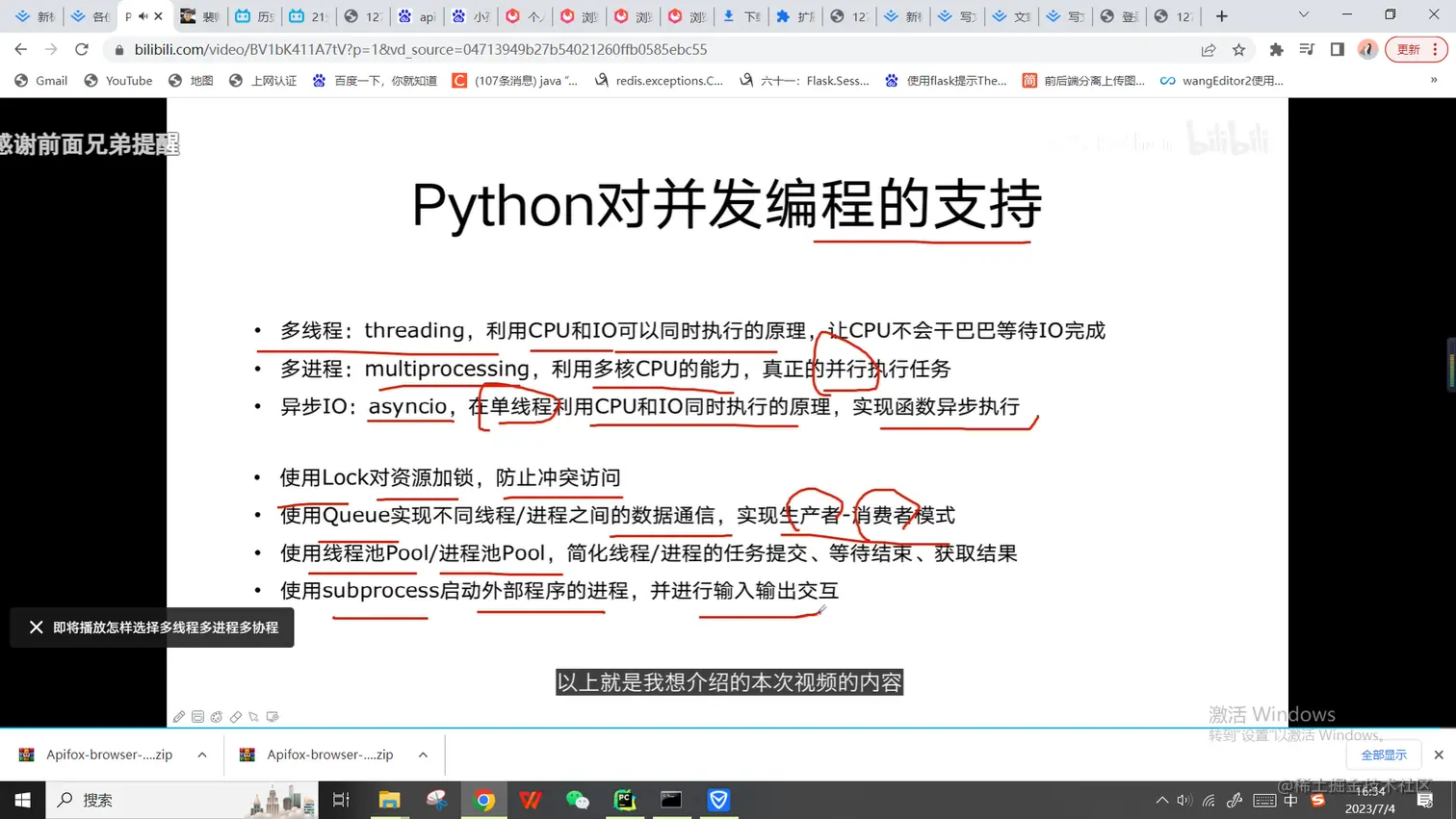Viewport: 1456px width, 819px height.
Task: Open Task View on the taskbar
Action: 341,800
